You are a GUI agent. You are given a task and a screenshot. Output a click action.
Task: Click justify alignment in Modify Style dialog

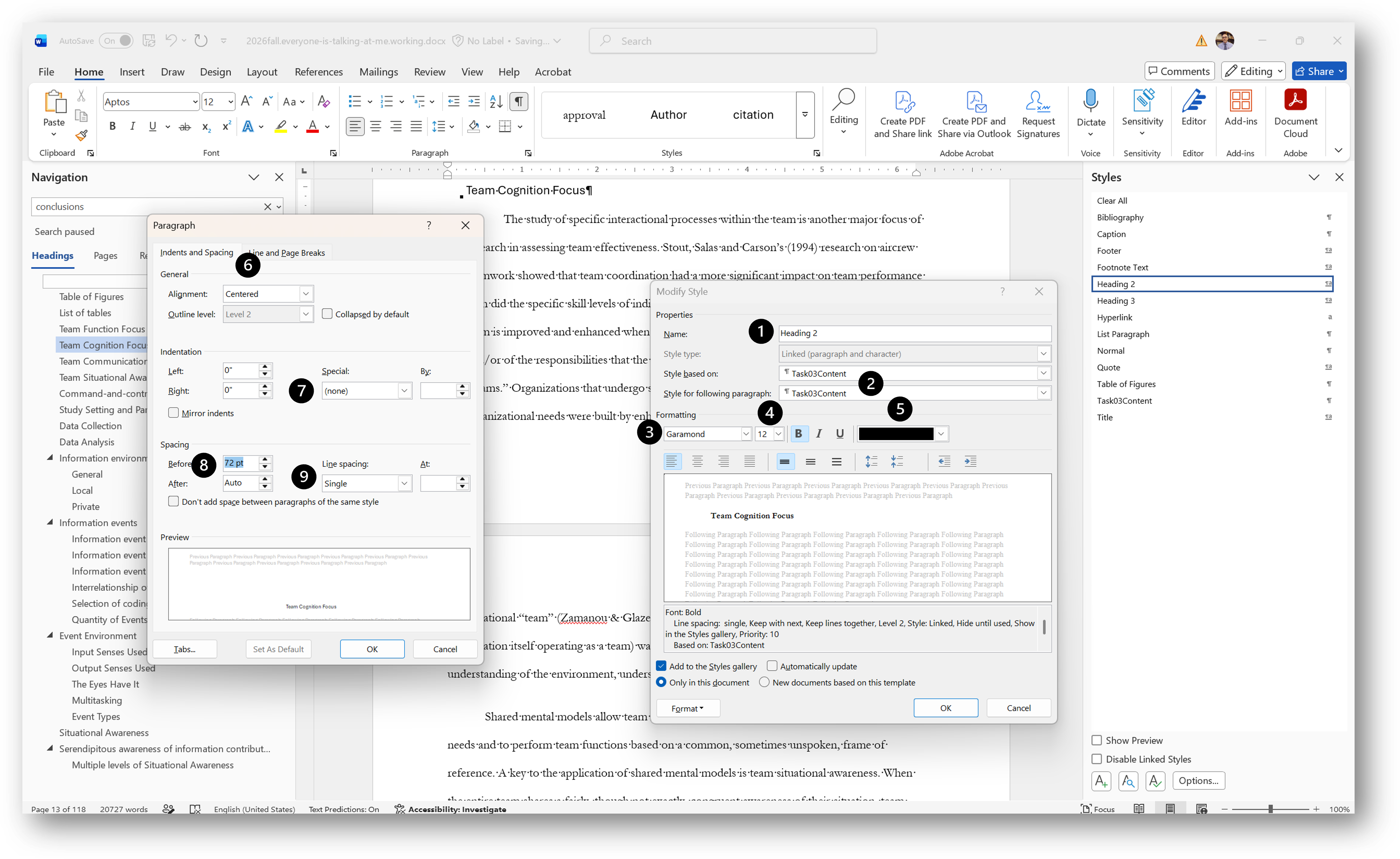click(750, 461)
